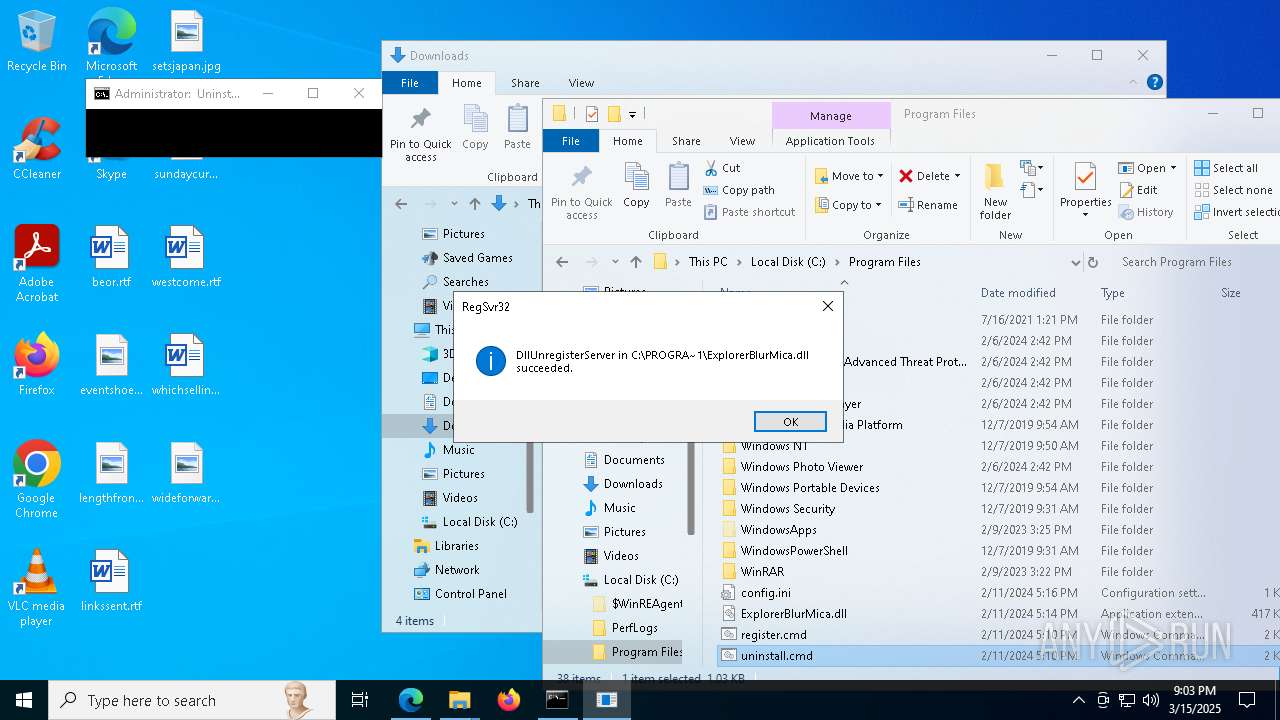Viewport: 1280px width, 720px height.
Task: Click Edit in the Open group
Action: point(1138,190)
